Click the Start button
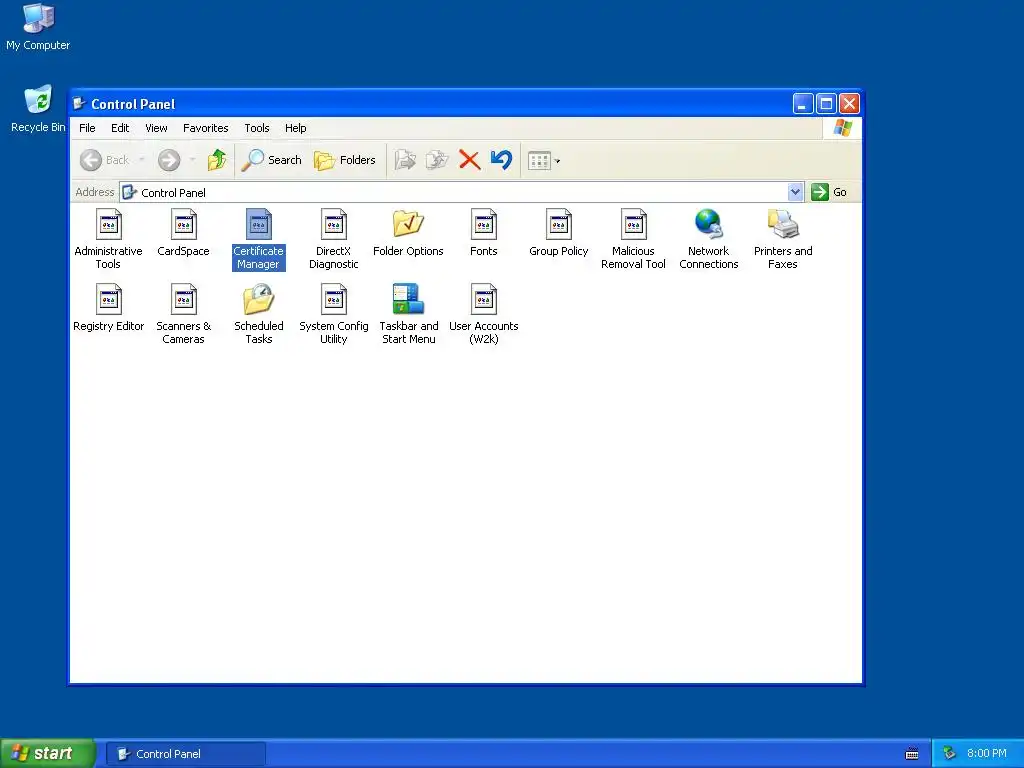This screenshot has width=1024, height=768. 48,753
